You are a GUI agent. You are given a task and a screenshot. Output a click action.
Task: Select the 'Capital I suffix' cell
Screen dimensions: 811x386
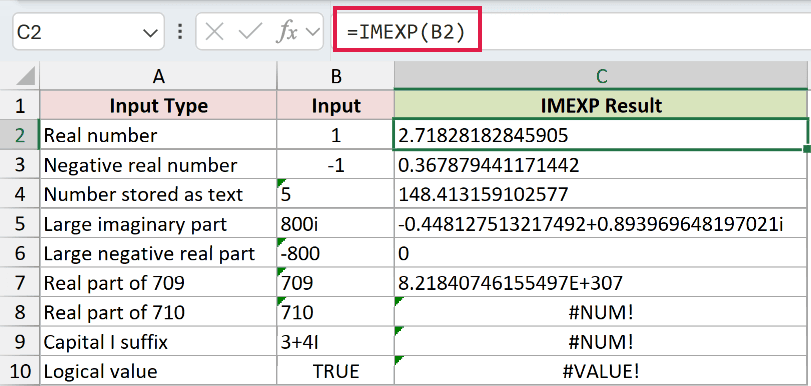click(158, 342)
